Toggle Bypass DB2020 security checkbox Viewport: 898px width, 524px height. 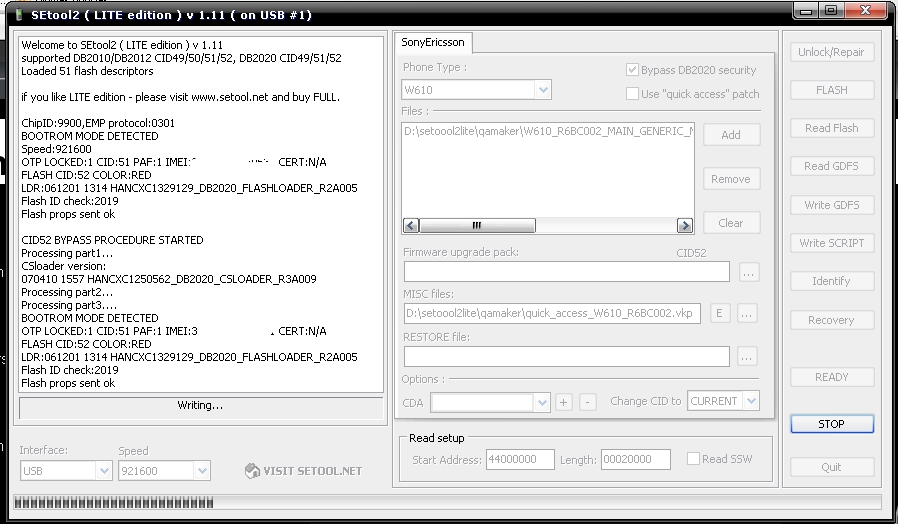(632, 70)
